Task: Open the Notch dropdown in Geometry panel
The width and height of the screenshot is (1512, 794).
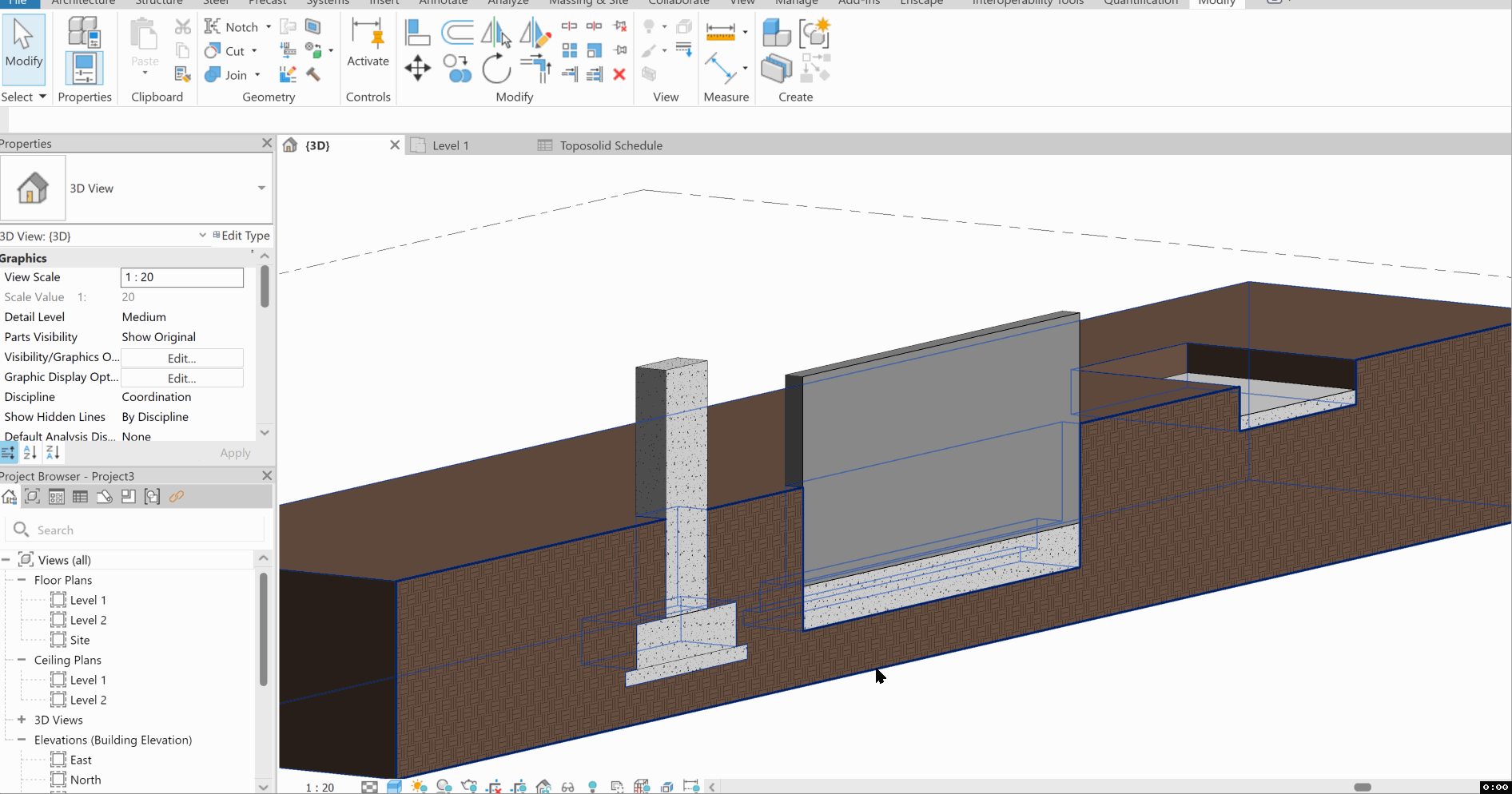Action: (269, 26)
